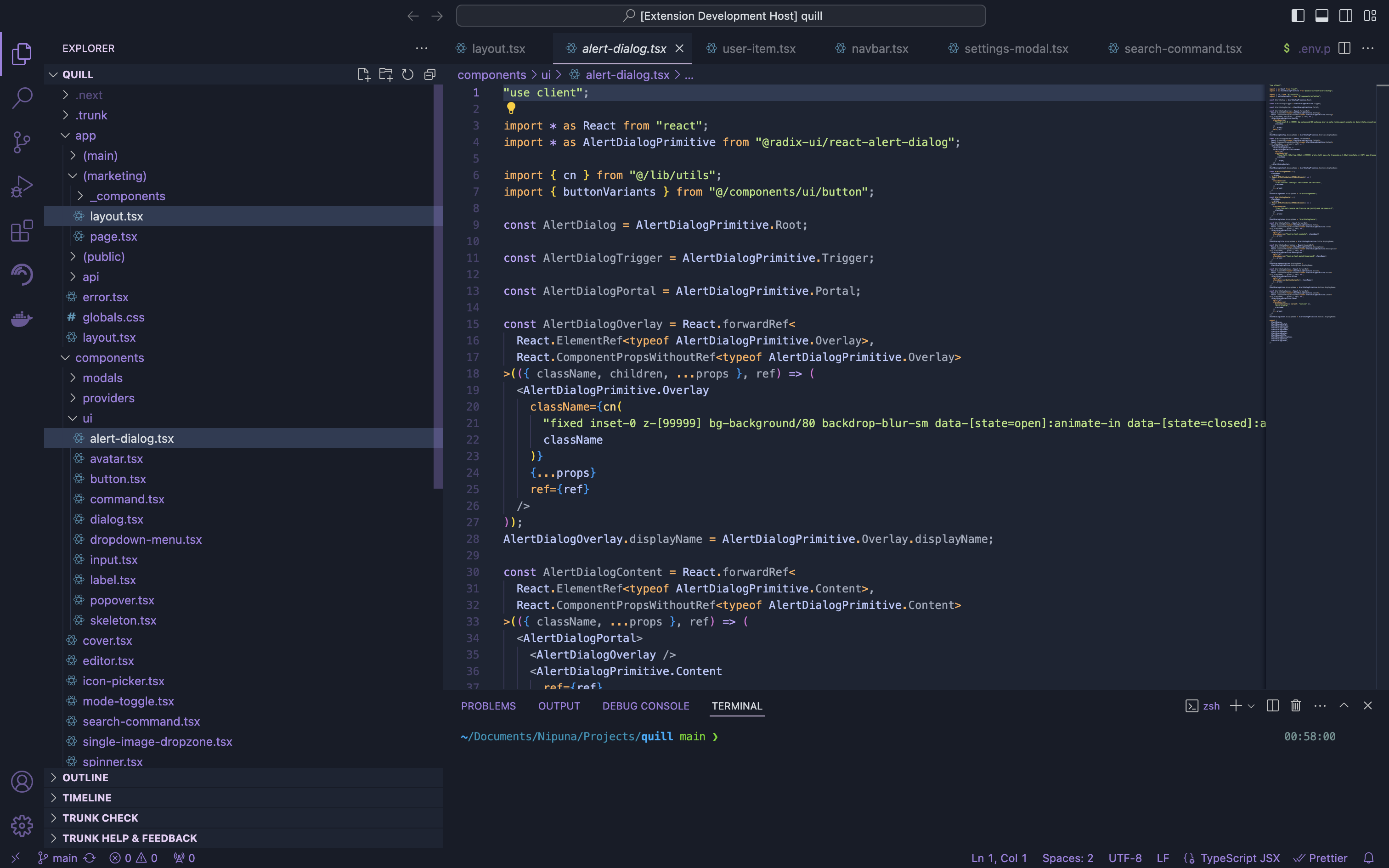
Task: Click the Prettier status bar button
Action: [1321, 858]
